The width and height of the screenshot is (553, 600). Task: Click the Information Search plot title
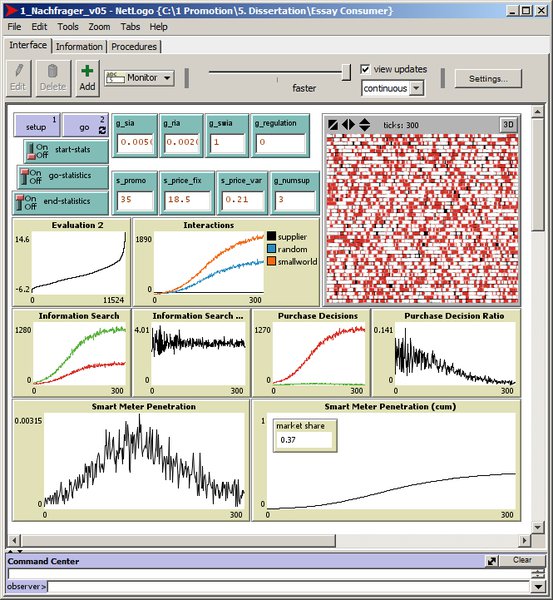(79, 316)
